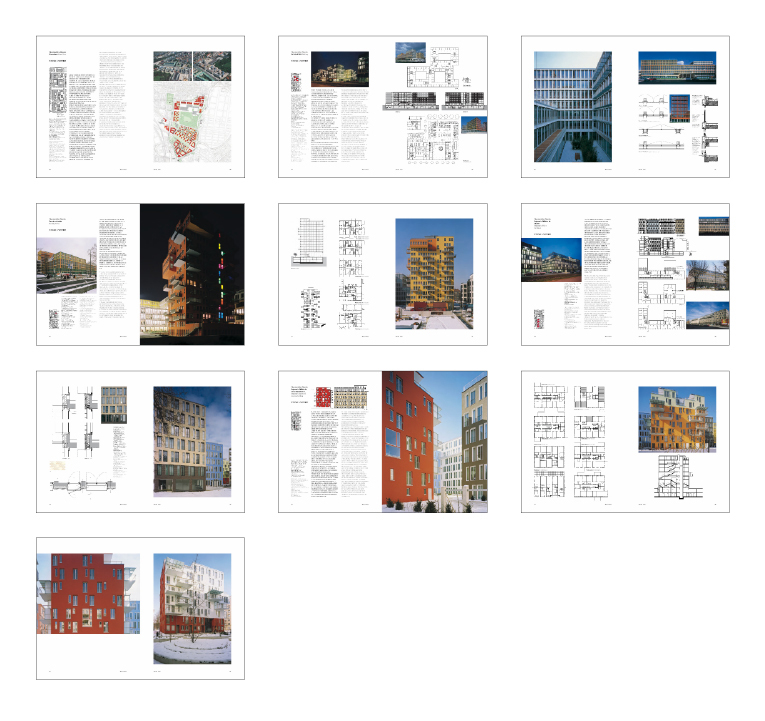Open the spread with the red site plan map
The image size is (765, 721).
[x=141, y=107]
